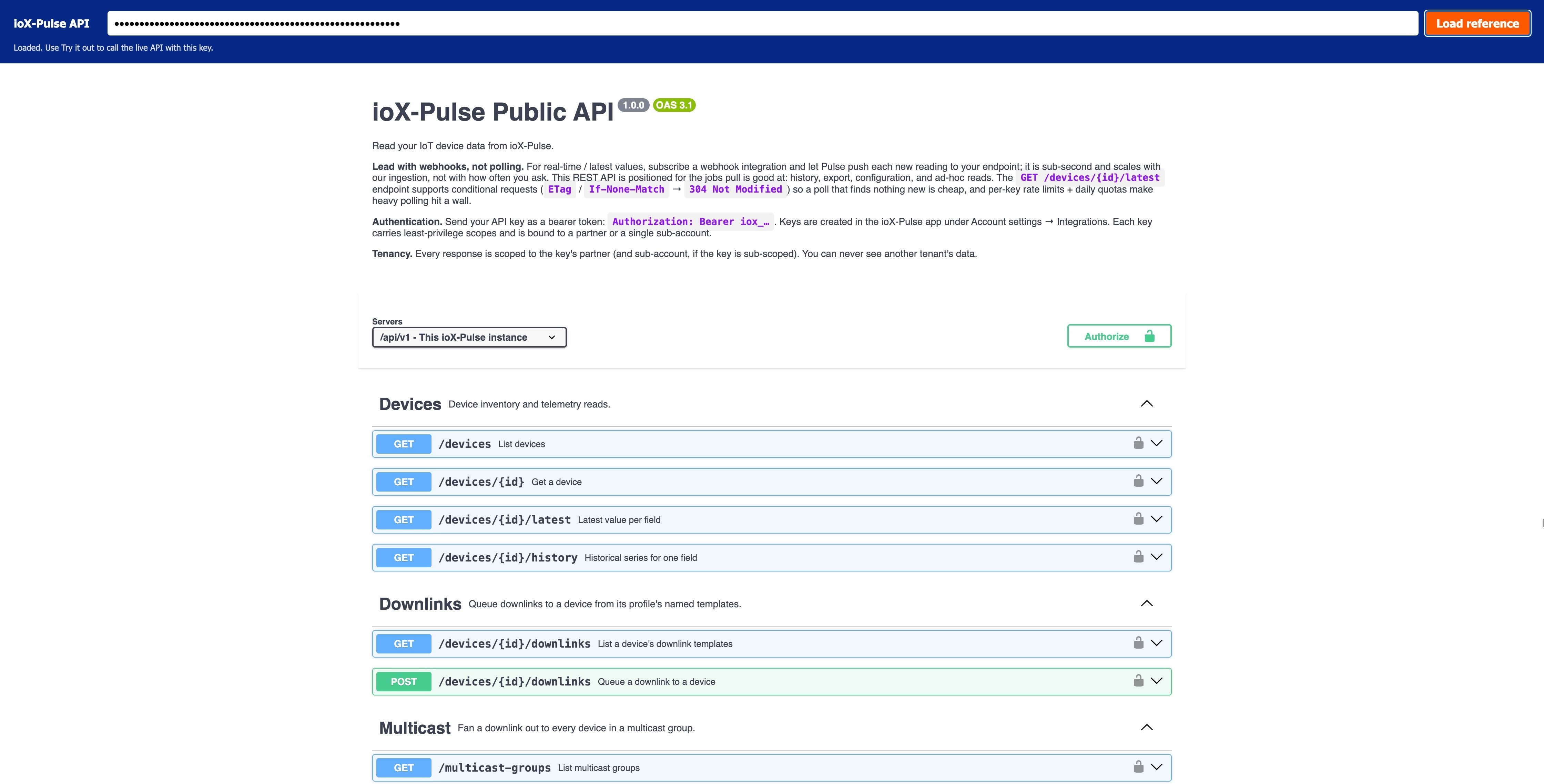Image resolution: width=1544 pixels, height=784 pixels.
Task: Click the POST badge for /devices/{id}/downlinks
Action: pos(403,682)
